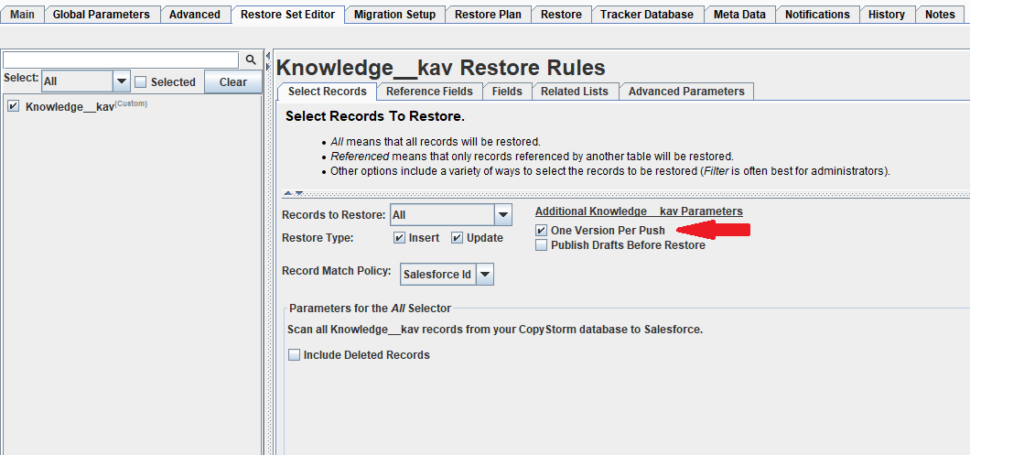The width and height of the screenshot is (1024, 455).
Task: Open the Notifications tab
Action: pyautogui.click(x=818, y=14)
